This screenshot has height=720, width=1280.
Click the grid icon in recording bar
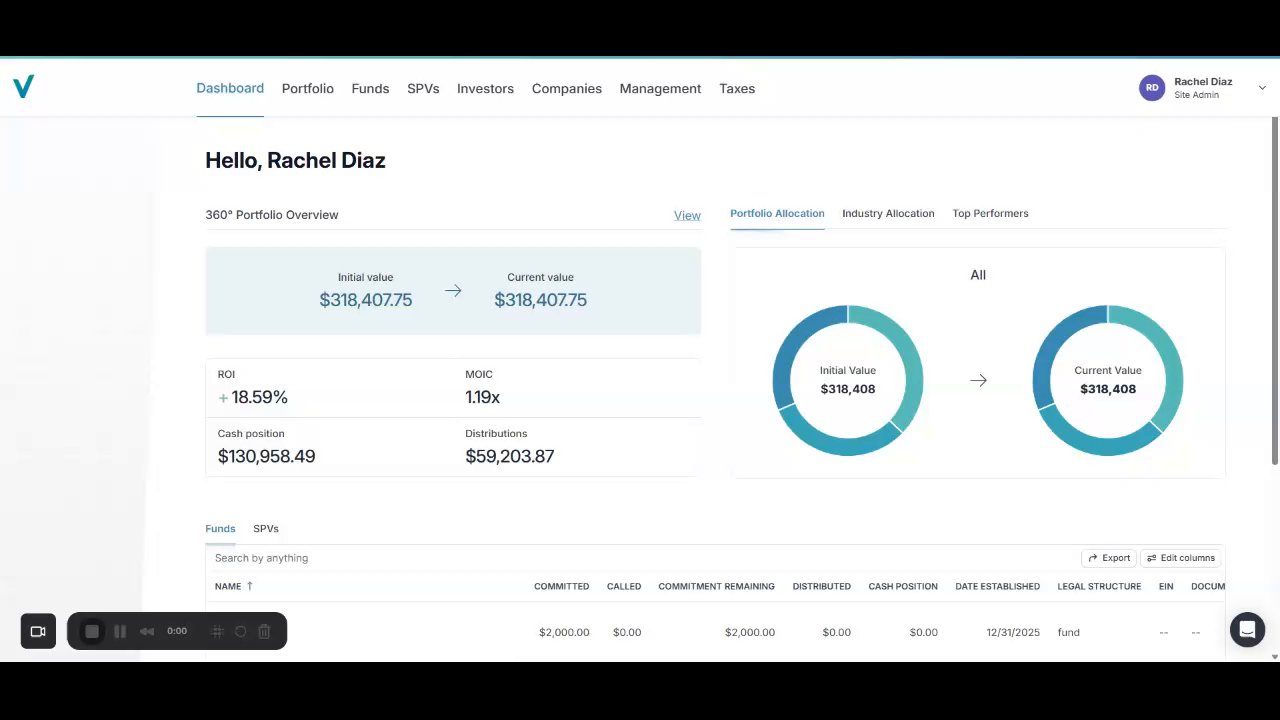click(217, 631)
